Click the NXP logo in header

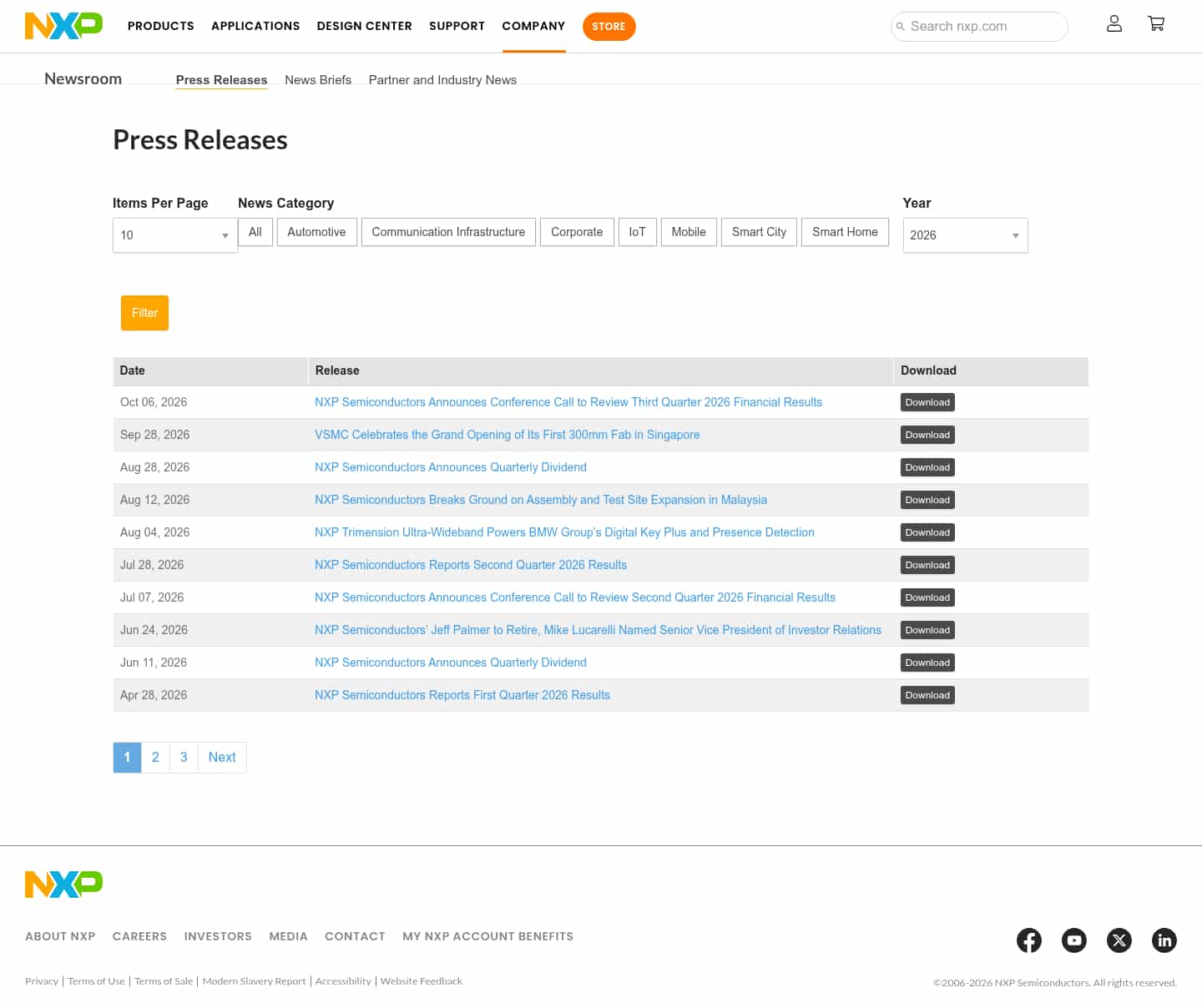point(63,26)
